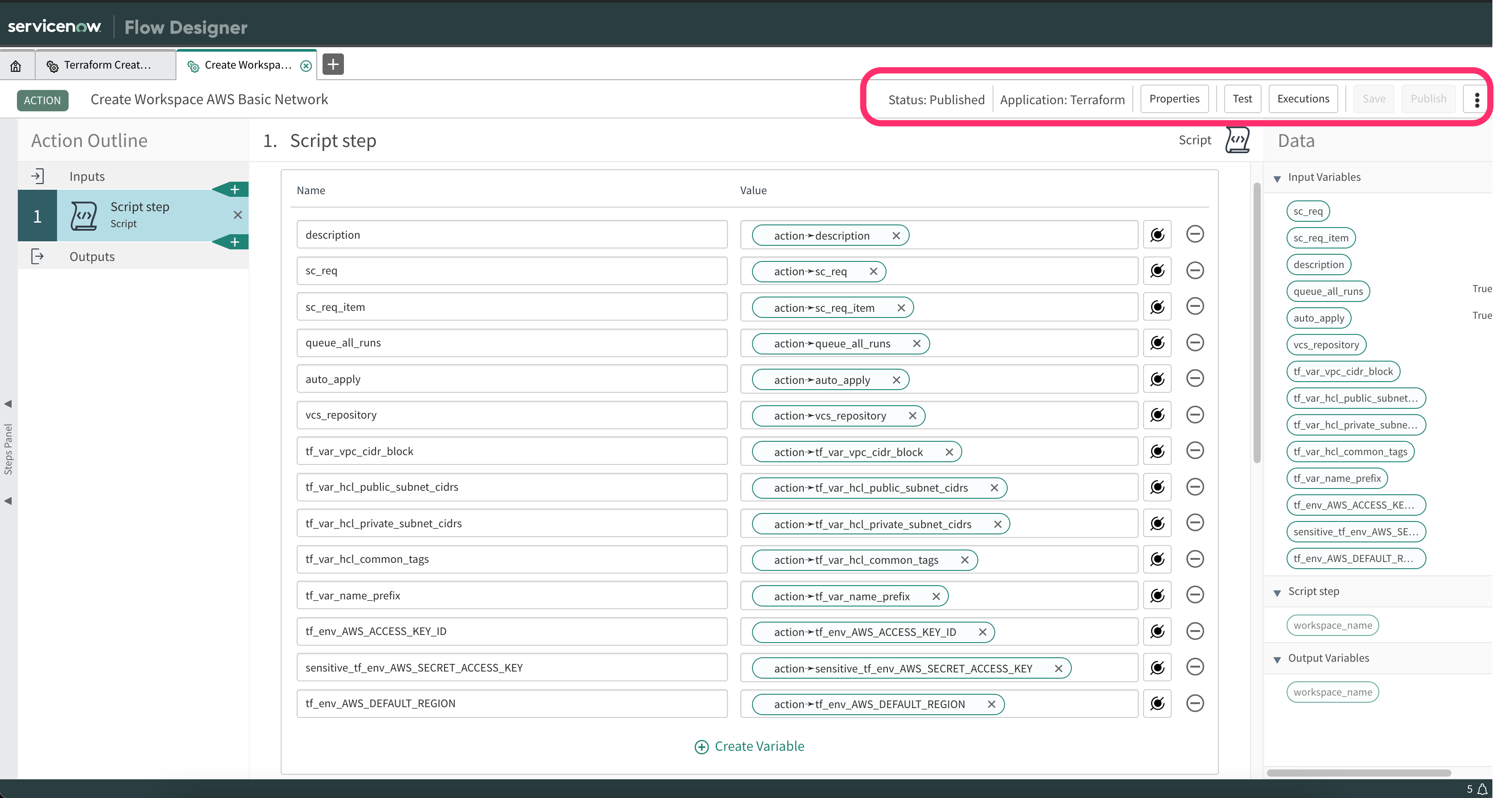Viewport: 1512px width, 798px height.
Task: Open the three-dot more options menu
Action: tap(1477, 99)
